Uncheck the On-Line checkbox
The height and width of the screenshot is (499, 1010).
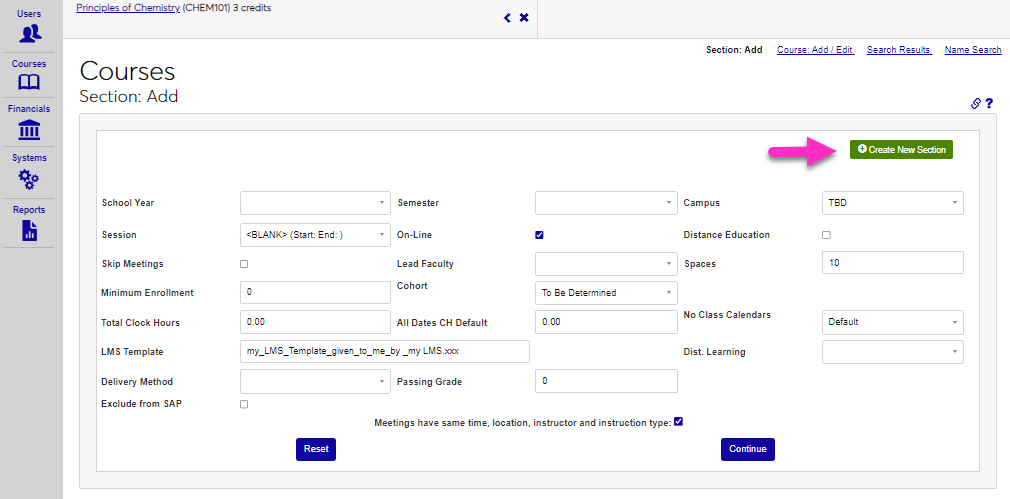pyautogui.click(x=539, y=235)
